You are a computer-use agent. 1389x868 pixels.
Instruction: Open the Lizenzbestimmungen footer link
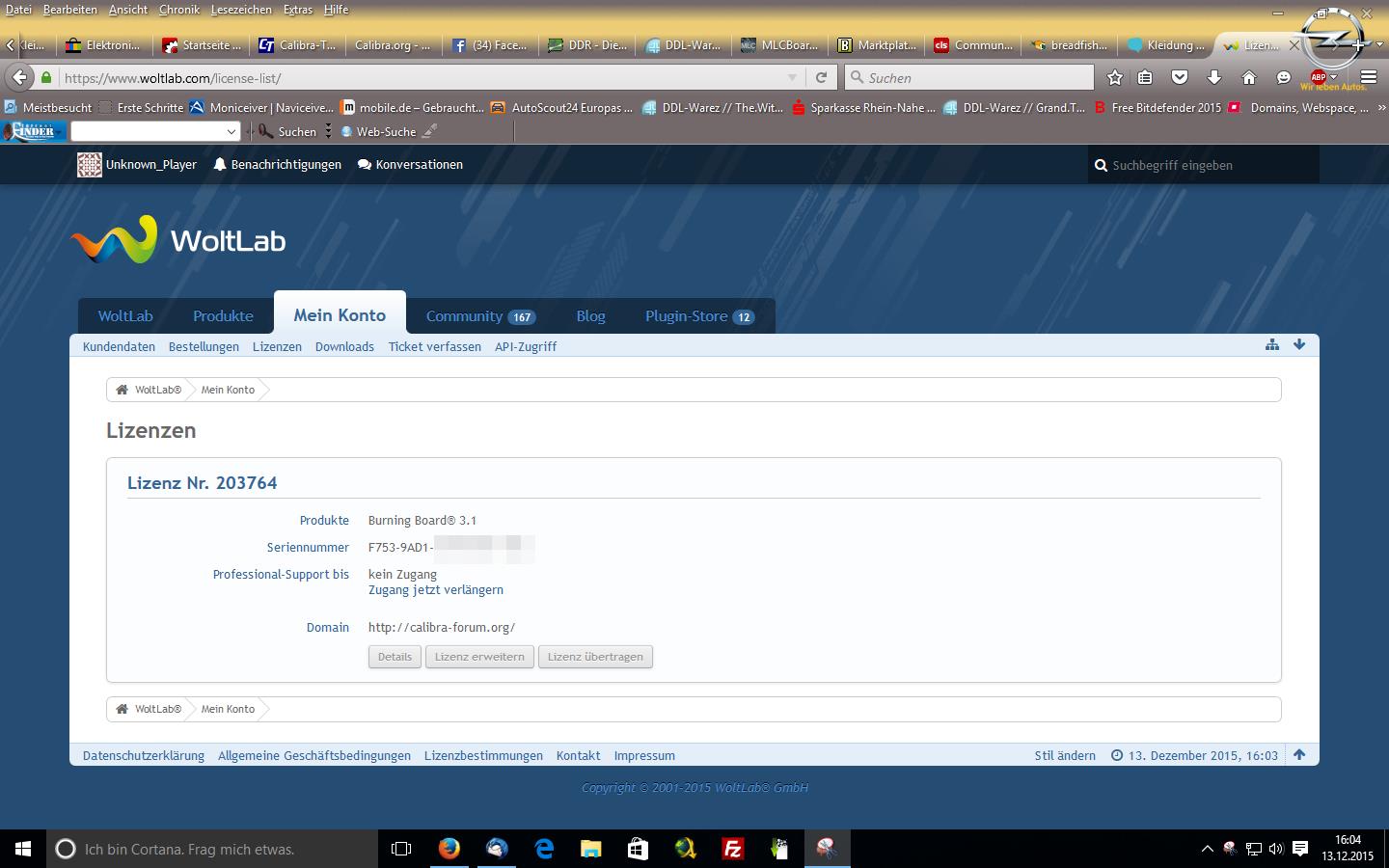coord(483,756)
